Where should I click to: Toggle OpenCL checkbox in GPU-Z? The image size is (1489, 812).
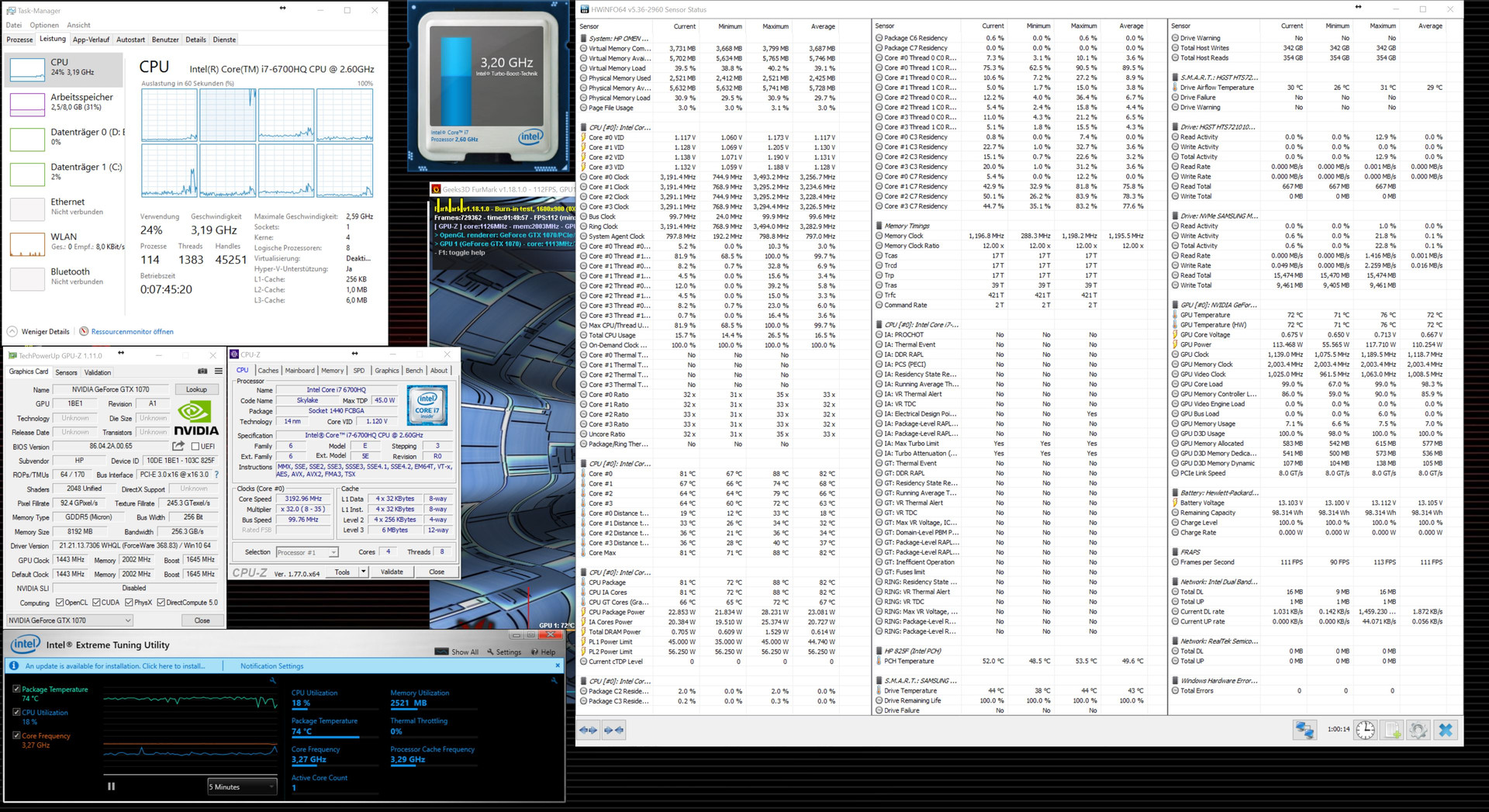coord(59,603)
